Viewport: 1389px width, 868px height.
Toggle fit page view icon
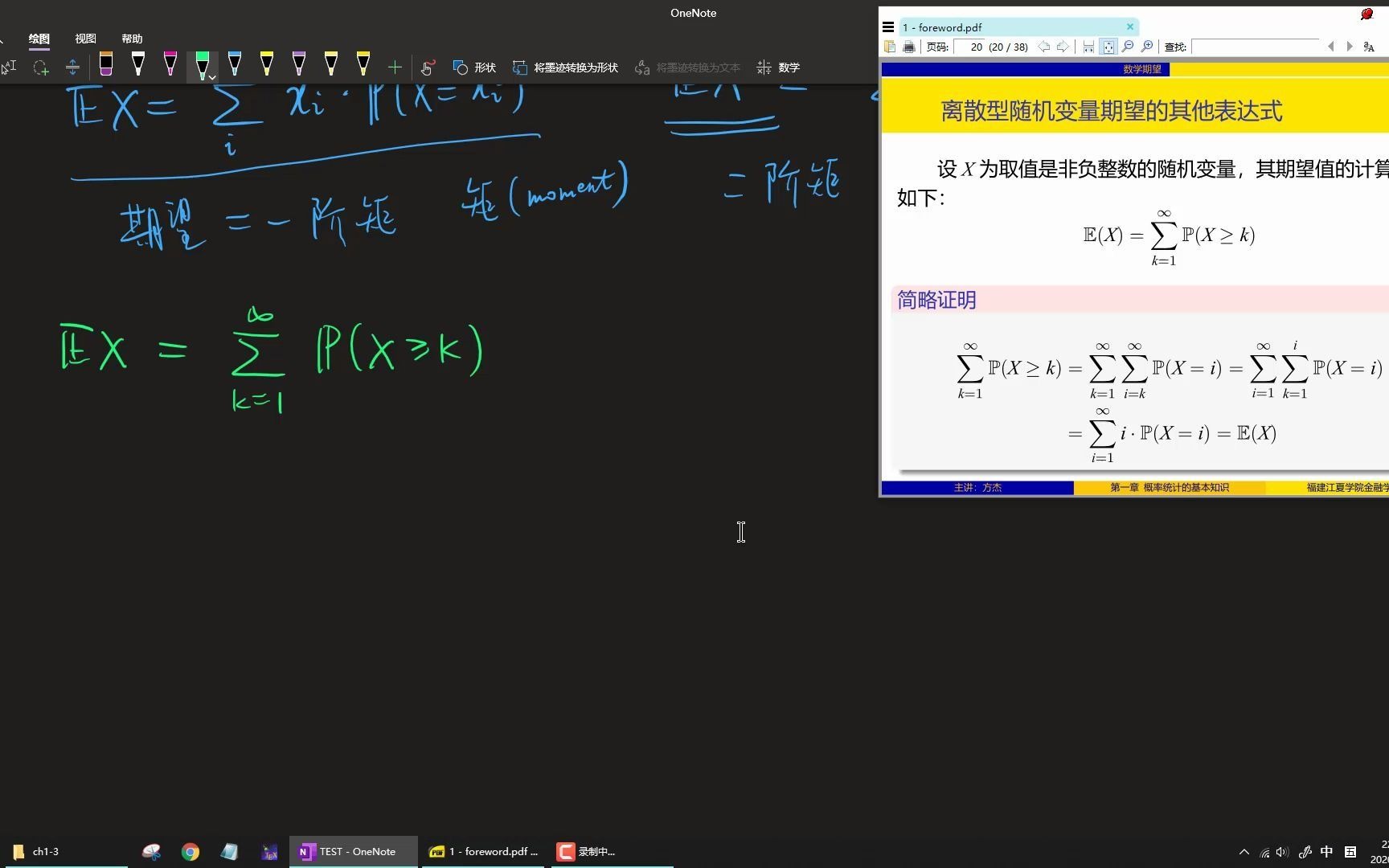[x=1108, y=47]
